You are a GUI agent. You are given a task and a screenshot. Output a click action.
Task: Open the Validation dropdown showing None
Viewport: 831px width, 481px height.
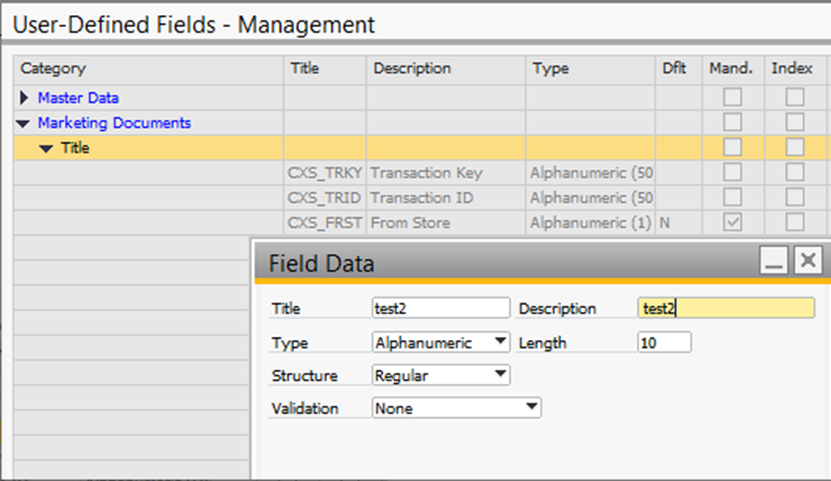click(x=456, y=408)
